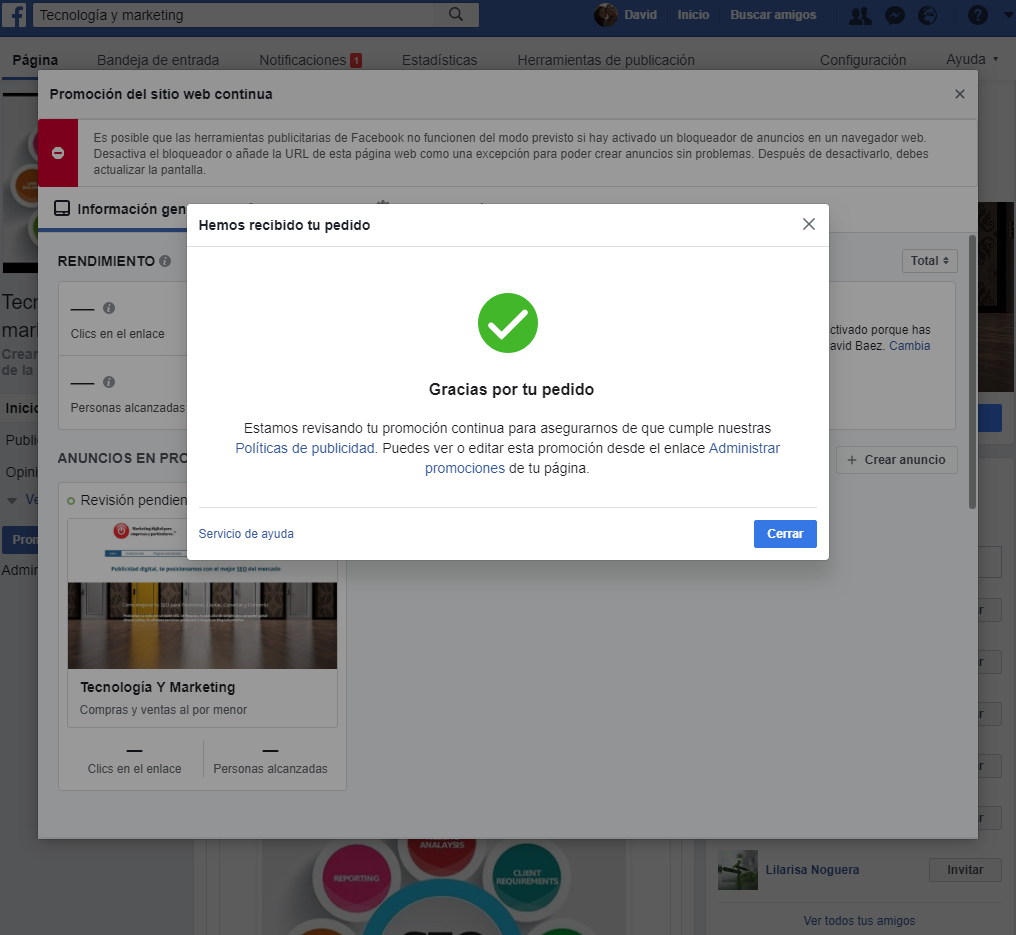Click the Facebook logo icon
1016x935 pixels.
pos(14,14)
